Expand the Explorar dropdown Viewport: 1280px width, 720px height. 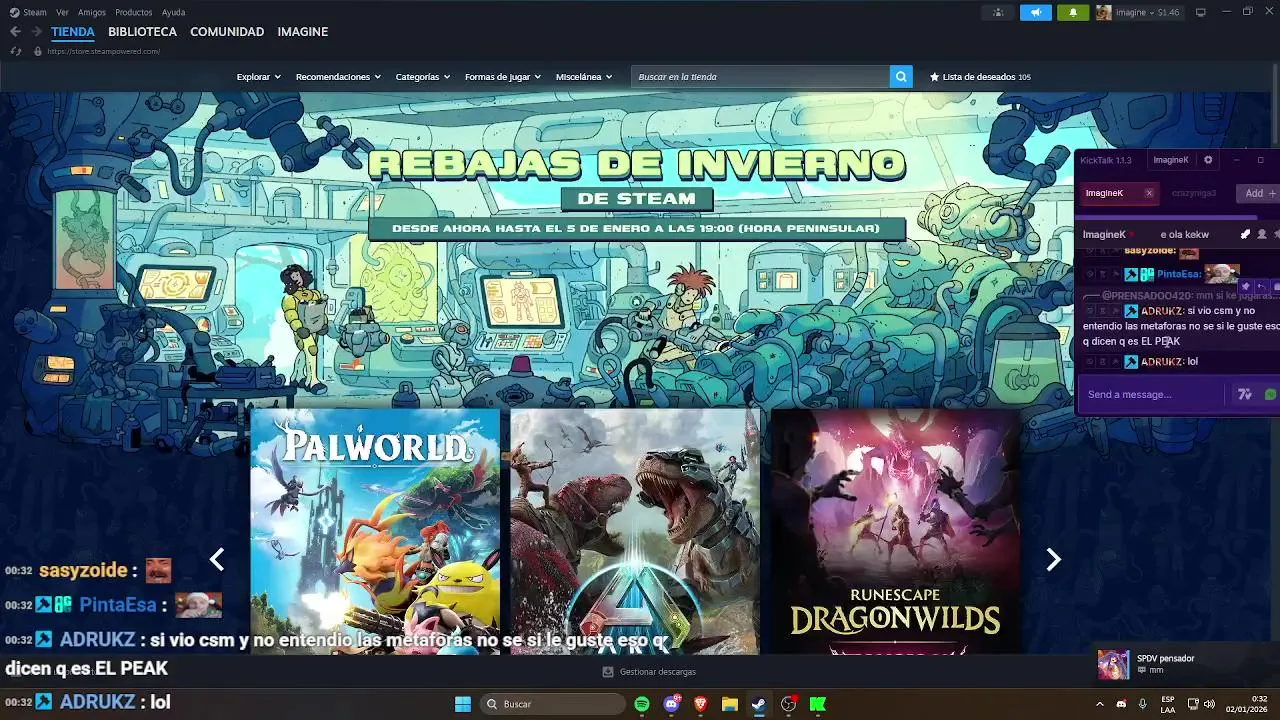[258, 77]
